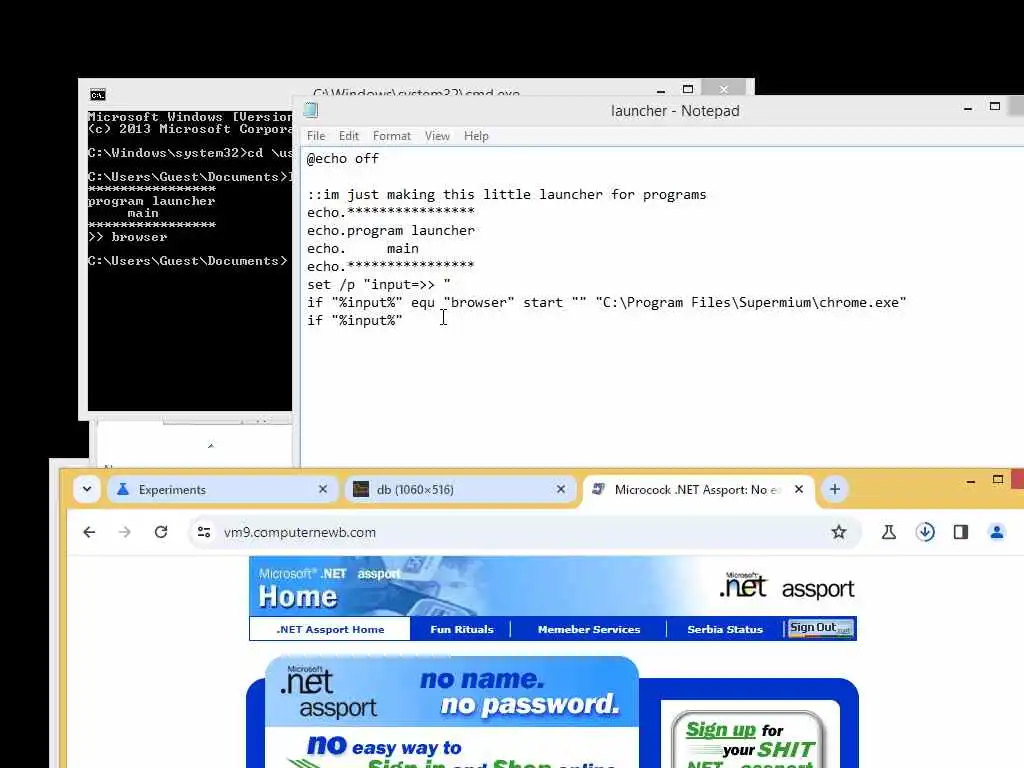Open the browser downloads icon
This screenshot has width=1024, height=768.
click(x=925, y=532)
